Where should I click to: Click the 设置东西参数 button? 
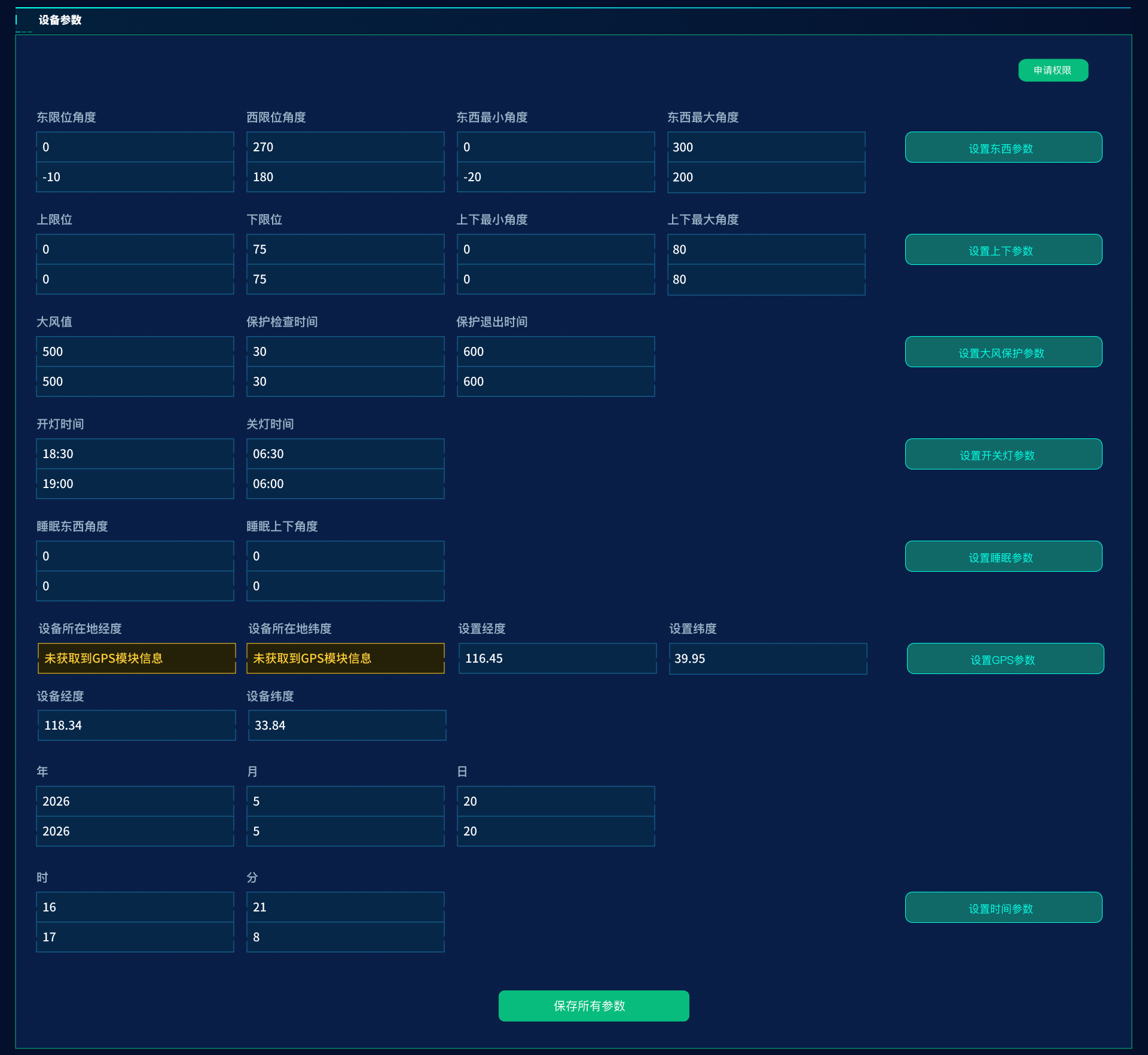point(1003,147)
